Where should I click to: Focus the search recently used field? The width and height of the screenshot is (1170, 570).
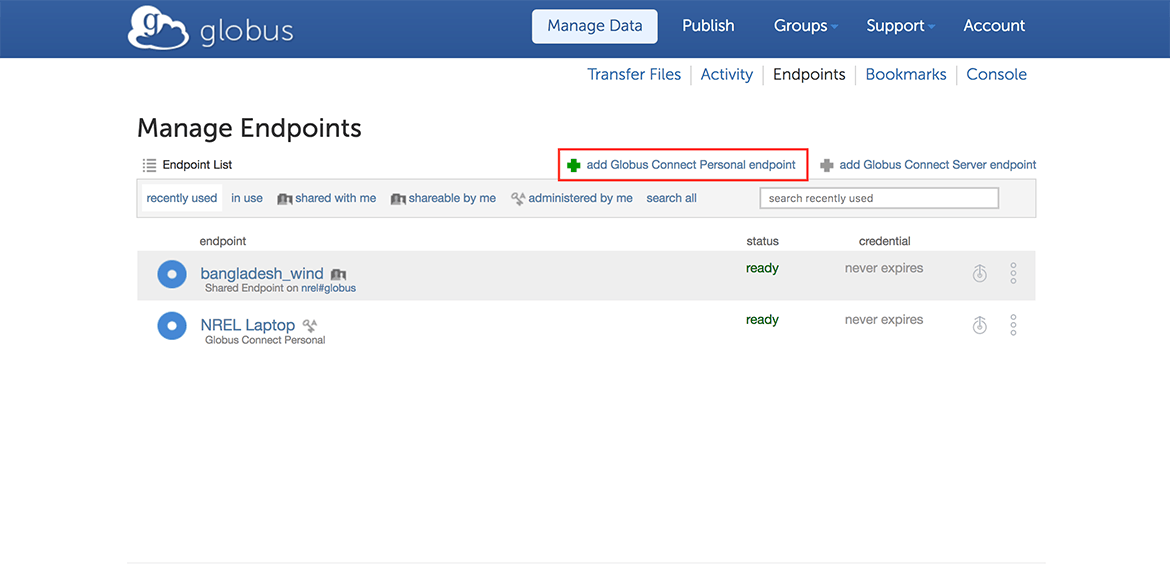point(879,198)
